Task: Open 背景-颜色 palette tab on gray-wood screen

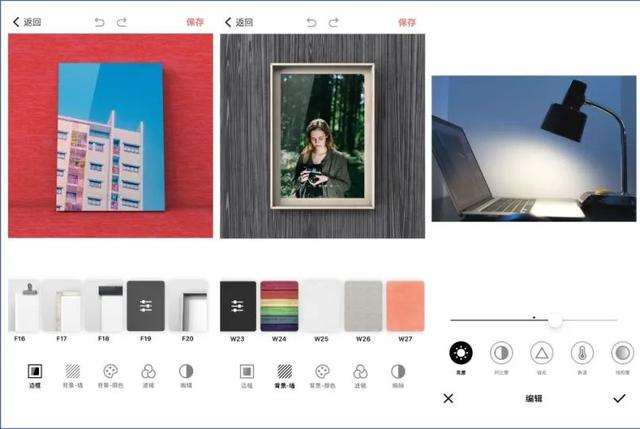Action: (322, 376)
